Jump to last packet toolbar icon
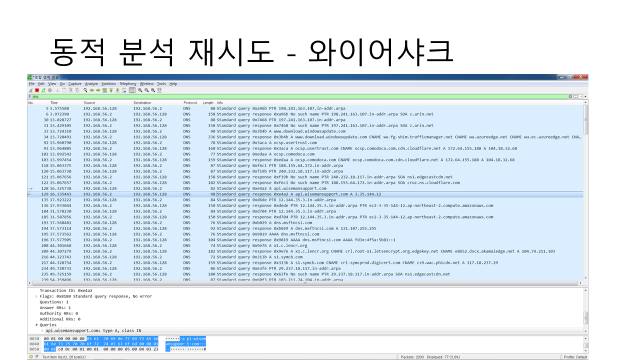Viewport: 640px width, 360px height. pyautogui.click(x=118, y=90)
